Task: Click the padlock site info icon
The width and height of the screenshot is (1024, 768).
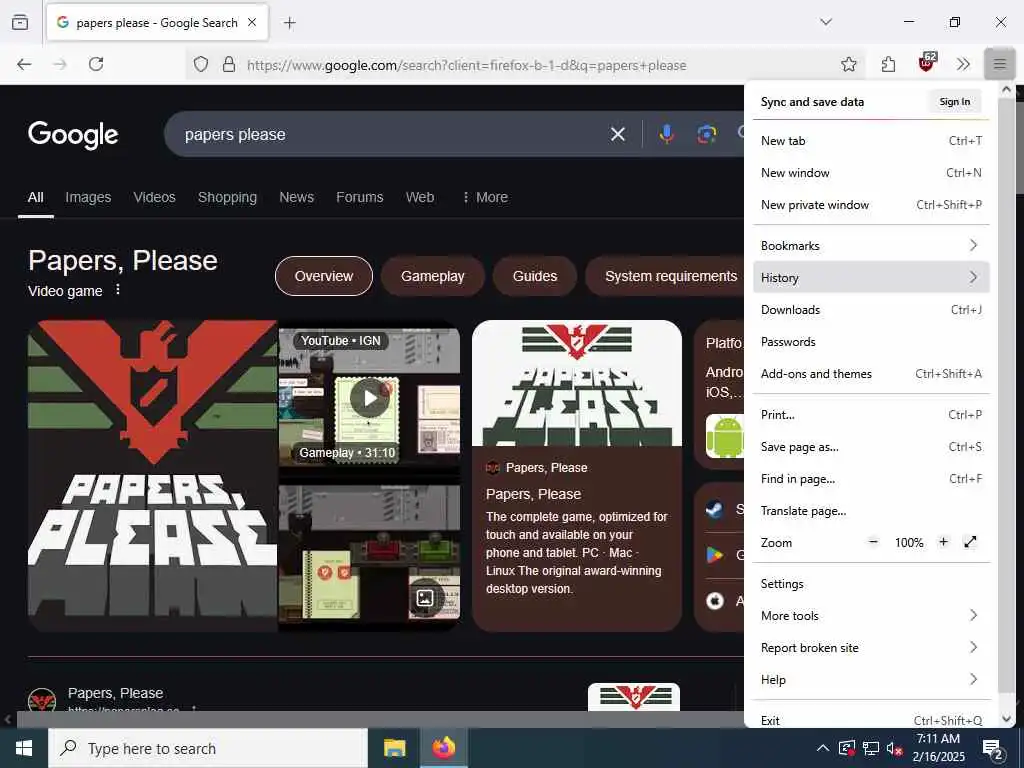Action: (x=229, y=64)
